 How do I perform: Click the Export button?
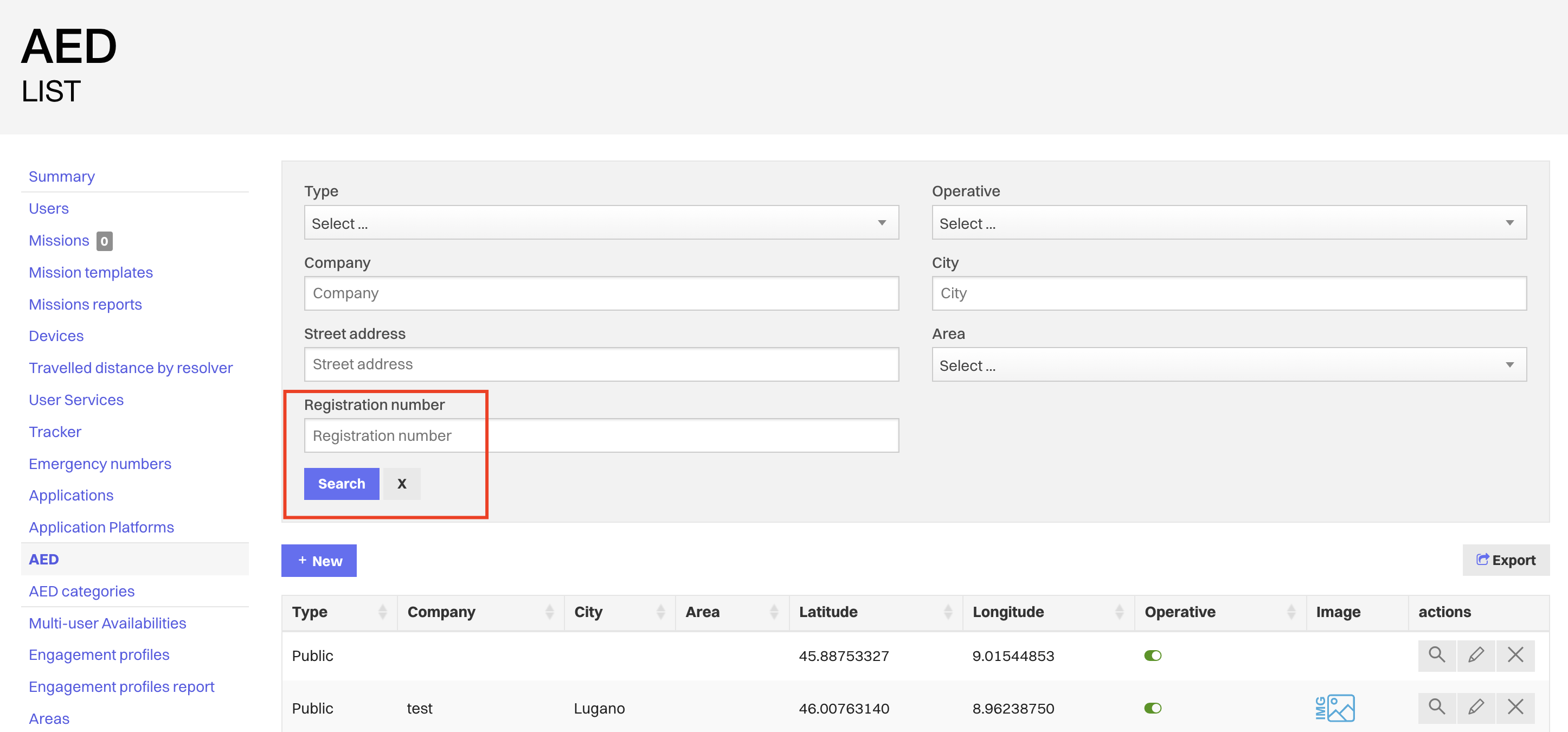pos(1505,560)
